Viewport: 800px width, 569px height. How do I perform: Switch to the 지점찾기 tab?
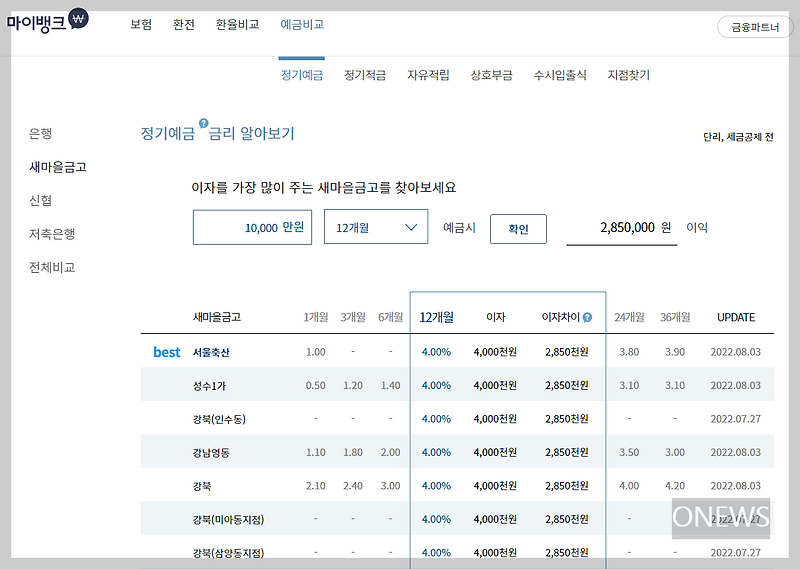[x=629, y=75]
